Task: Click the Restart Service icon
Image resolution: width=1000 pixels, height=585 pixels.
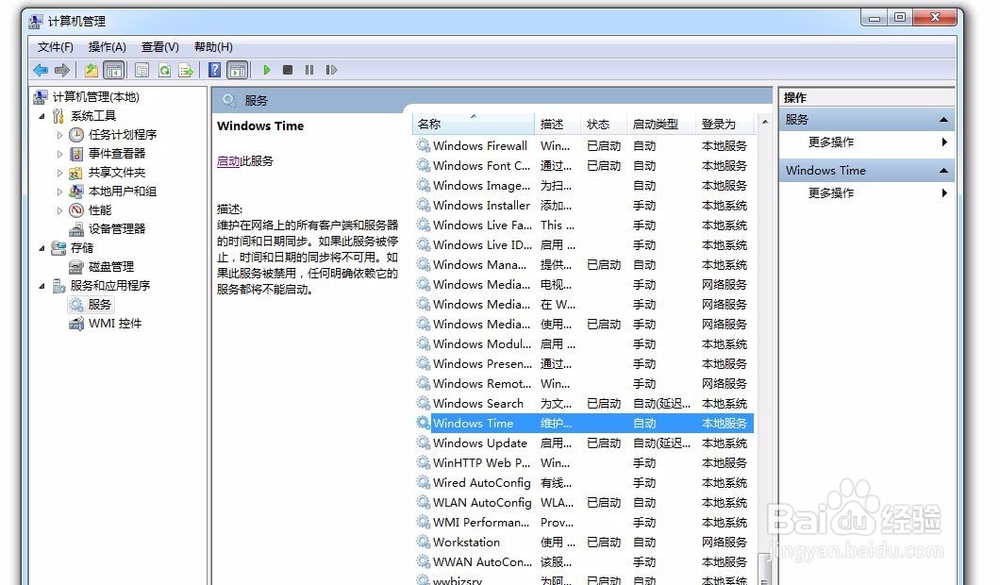Action: [x=331, y=70]
